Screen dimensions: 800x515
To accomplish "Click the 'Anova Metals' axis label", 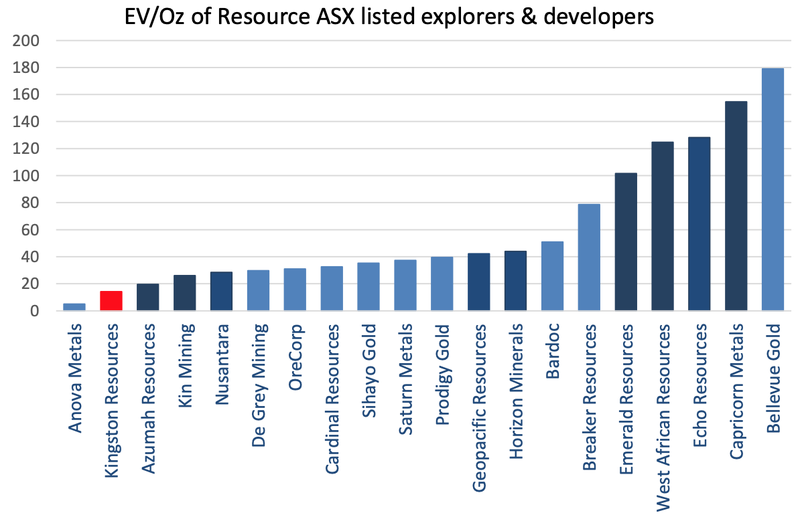I will coord(75,378).
